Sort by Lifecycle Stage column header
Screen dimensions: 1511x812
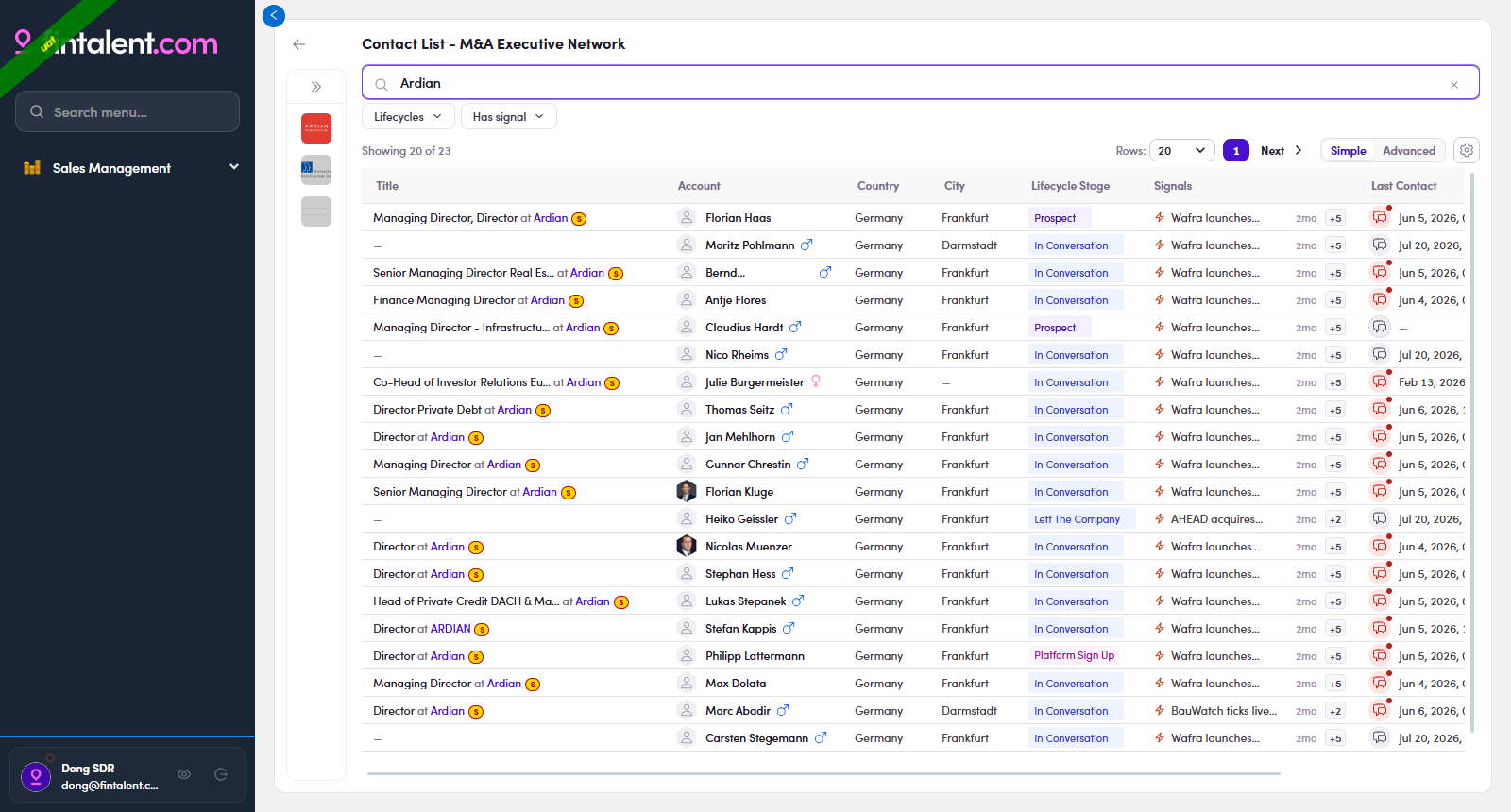[1070, 186]
